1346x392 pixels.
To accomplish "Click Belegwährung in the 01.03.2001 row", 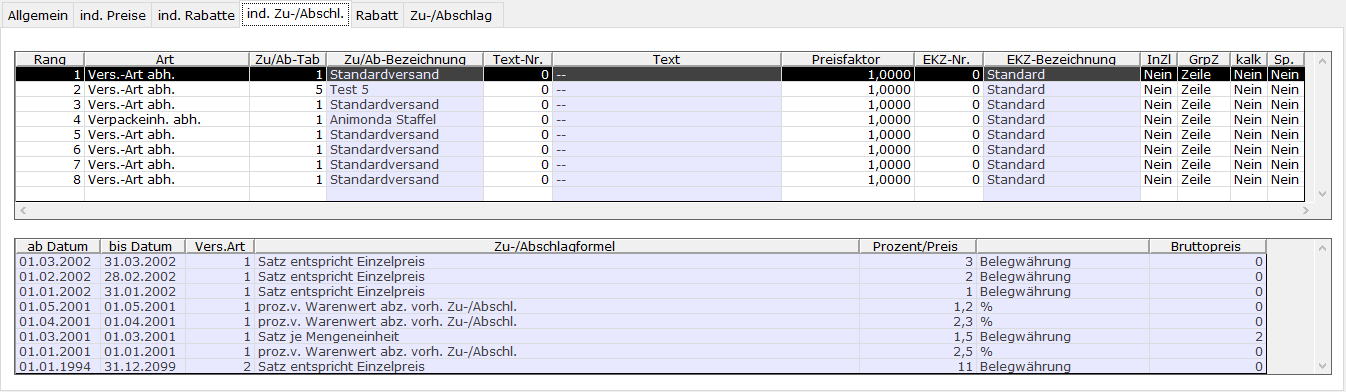I will [x=1061, y=336].
